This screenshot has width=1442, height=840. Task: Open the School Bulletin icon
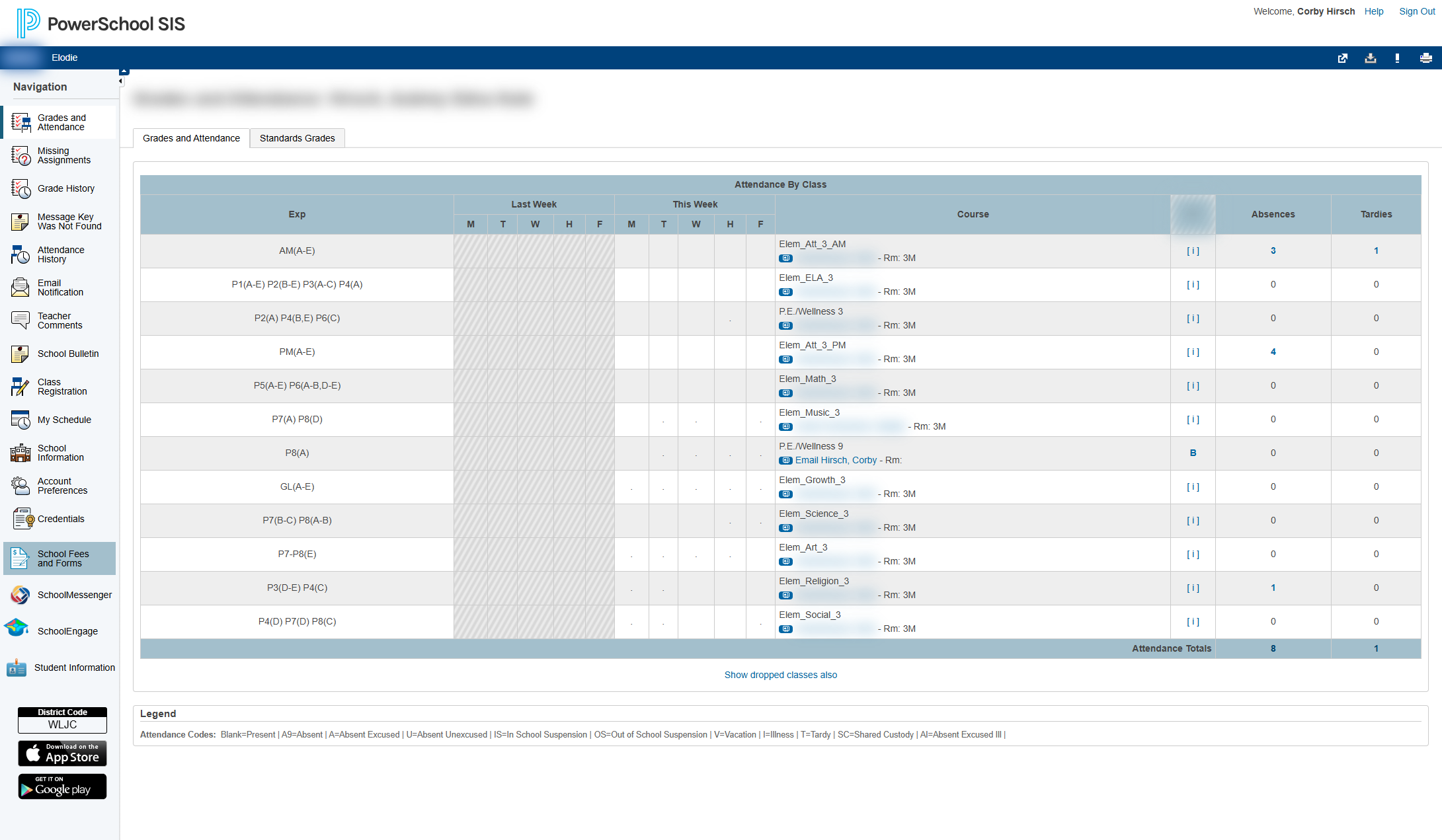click(20, 354)
